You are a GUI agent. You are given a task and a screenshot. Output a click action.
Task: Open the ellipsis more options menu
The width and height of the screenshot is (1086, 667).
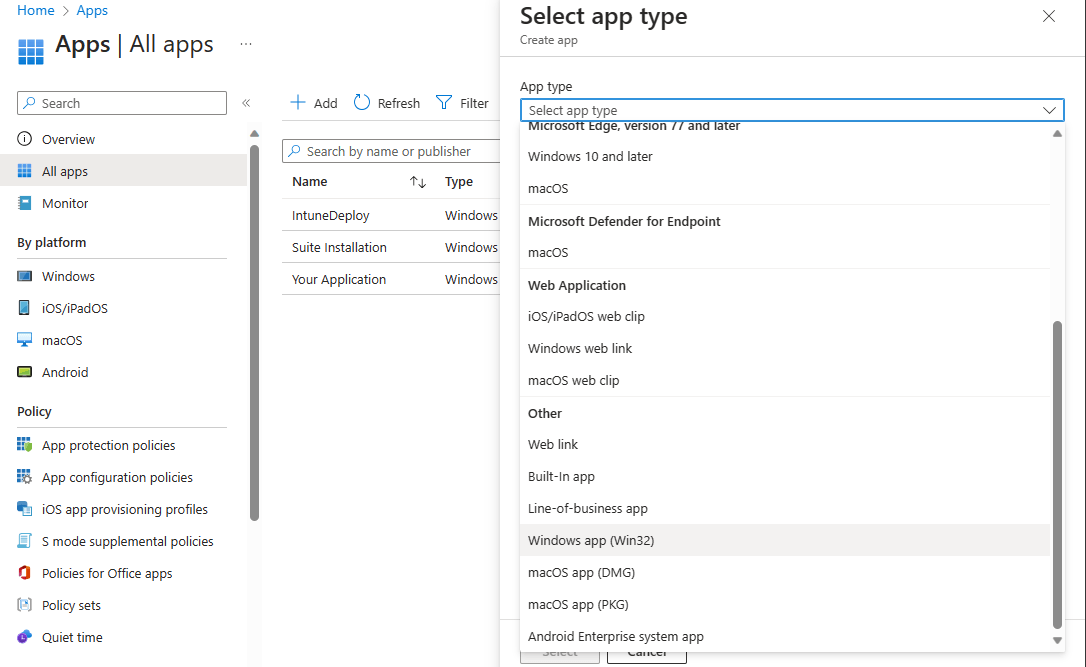click(x=246, y=44)
